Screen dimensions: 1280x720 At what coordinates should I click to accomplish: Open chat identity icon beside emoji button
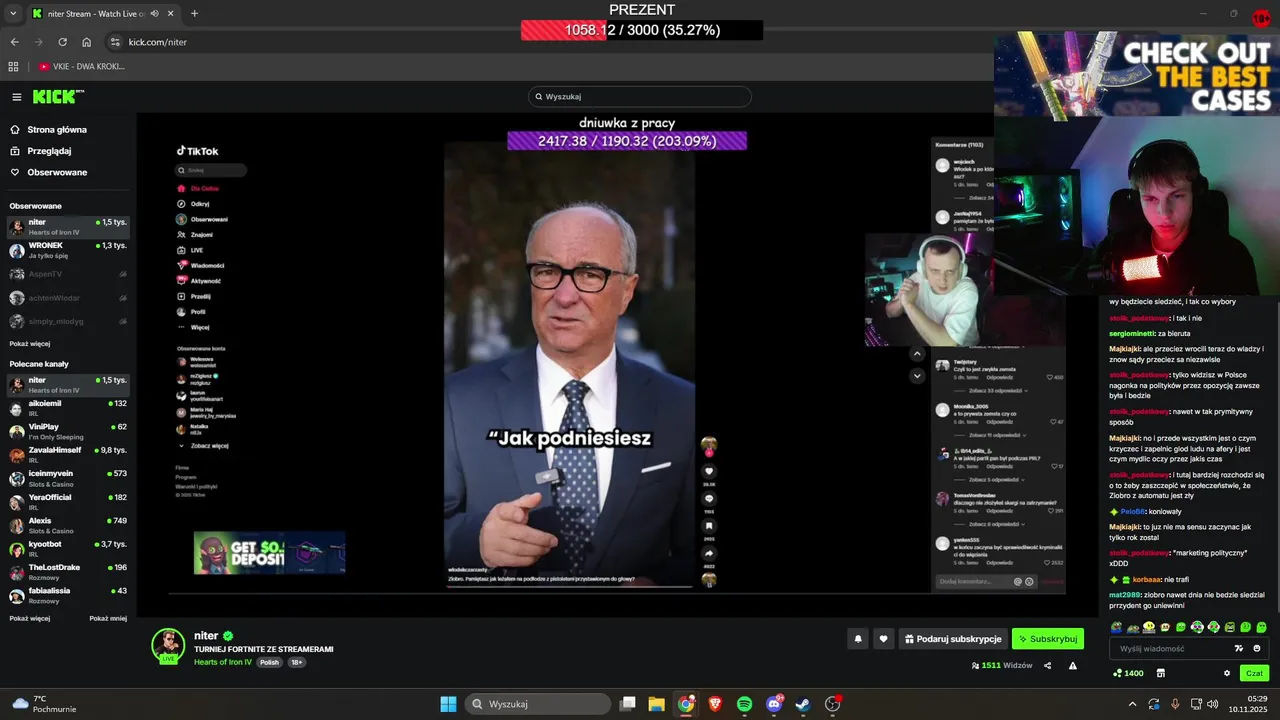click(x=1239, y=648)
